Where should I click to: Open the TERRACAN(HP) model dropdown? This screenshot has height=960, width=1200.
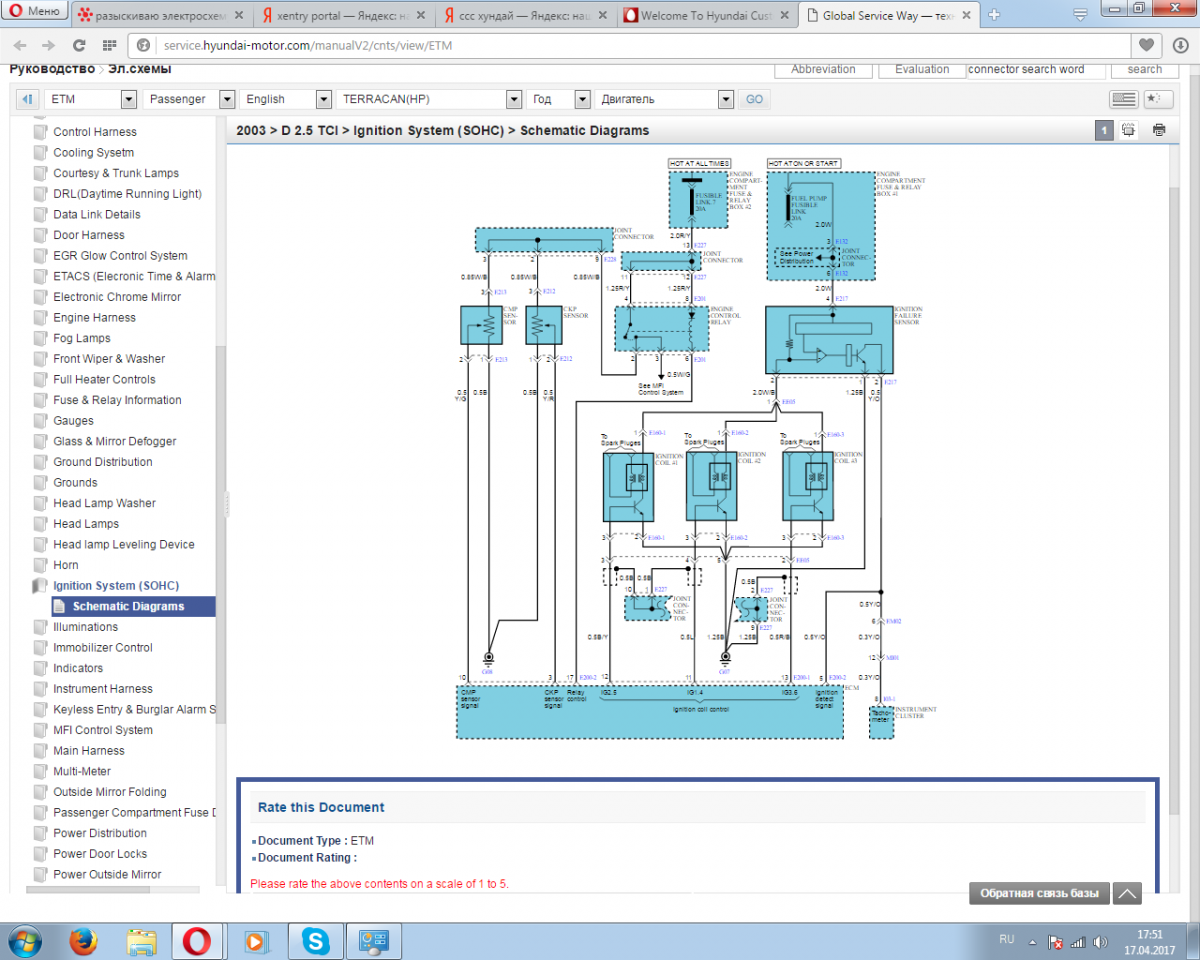(429, 99)
